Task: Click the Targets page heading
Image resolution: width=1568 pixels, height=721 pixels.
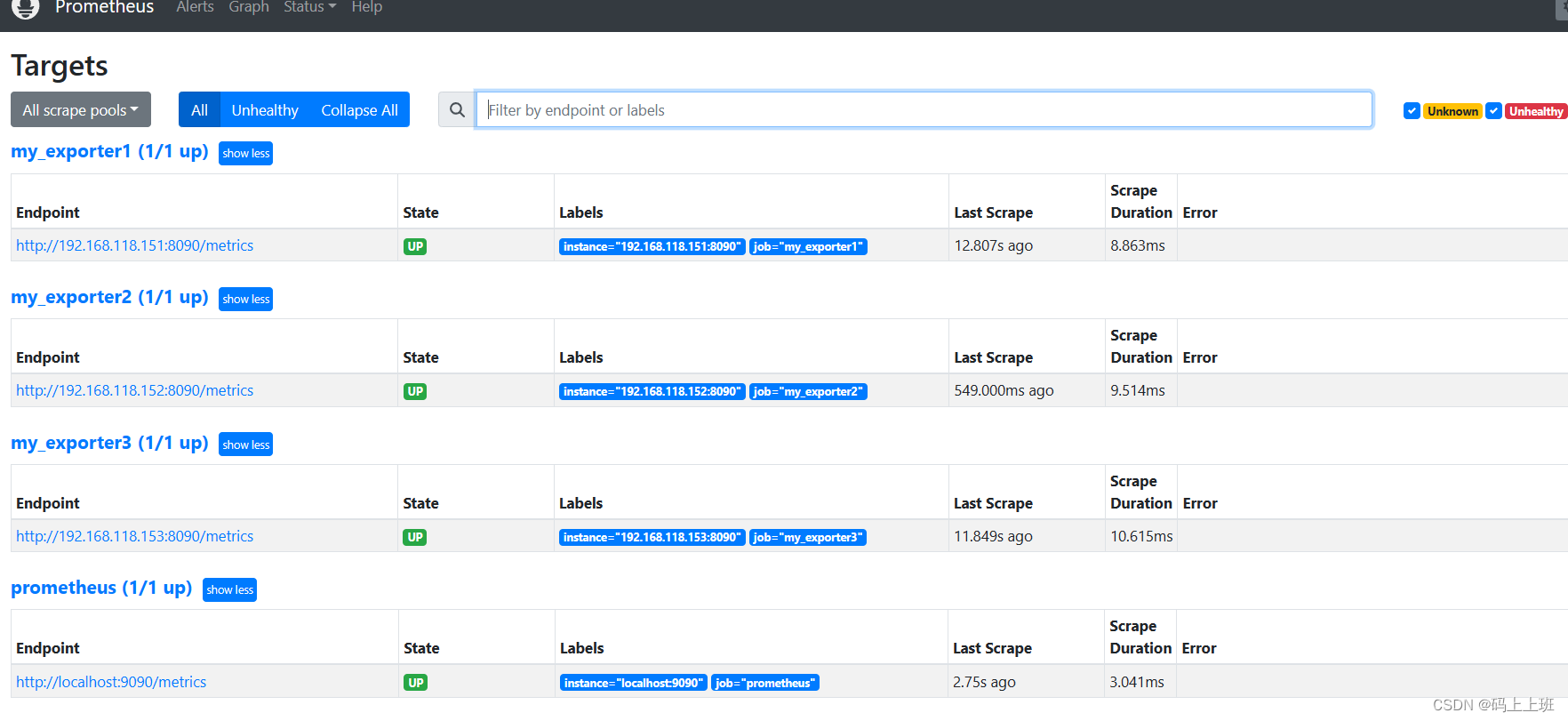Action: [x=60, y=66]
